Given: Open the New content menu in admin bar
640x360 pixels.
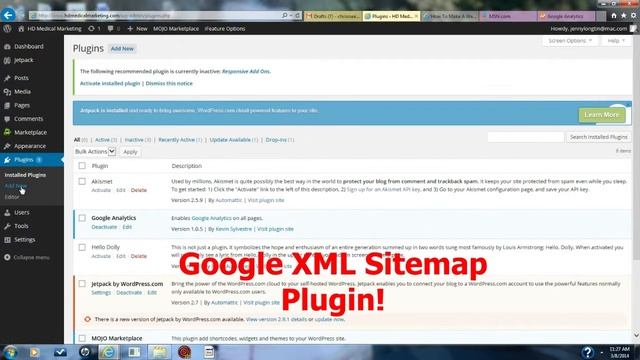Looking at the screenshot, I should (x=137, y=29).
